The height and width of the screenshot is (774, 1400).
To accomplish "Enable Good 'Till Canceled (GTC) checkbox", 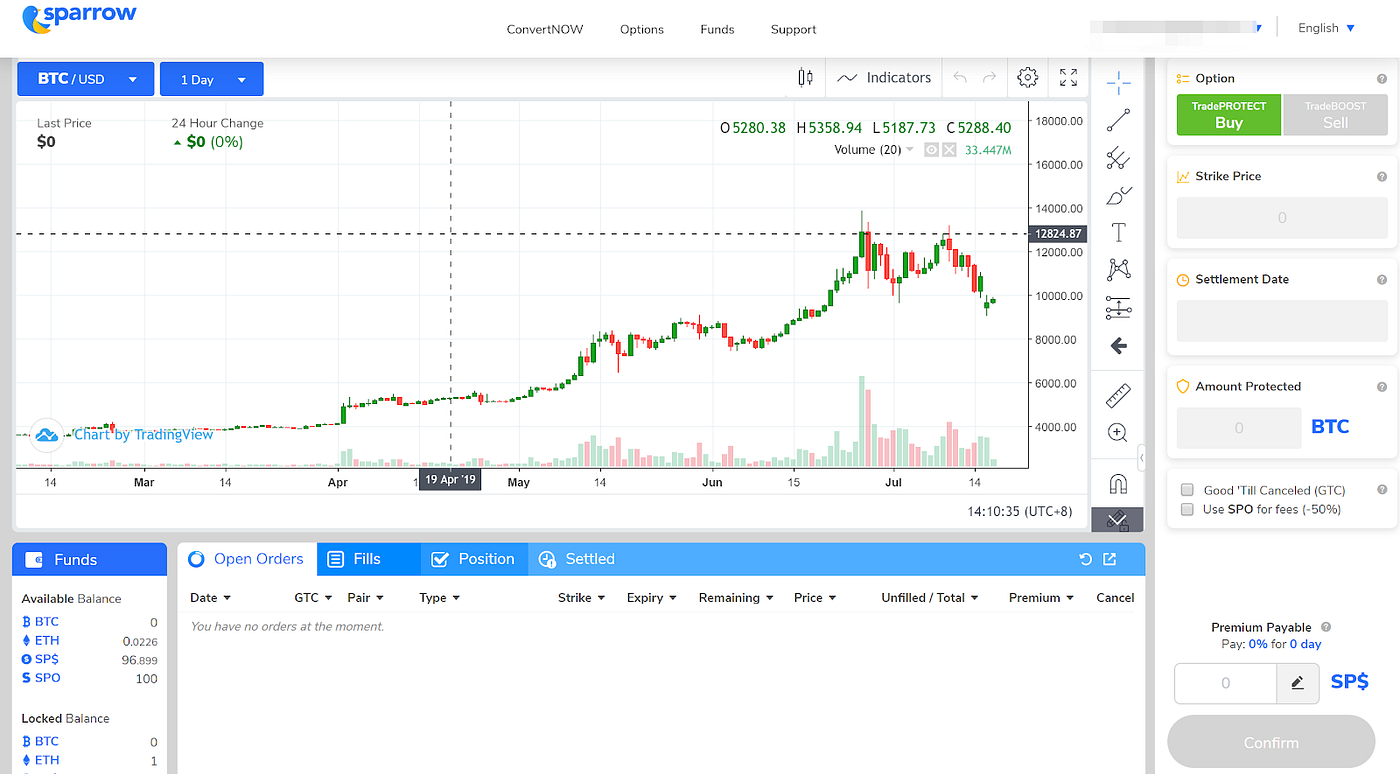I will point(1187,490).
